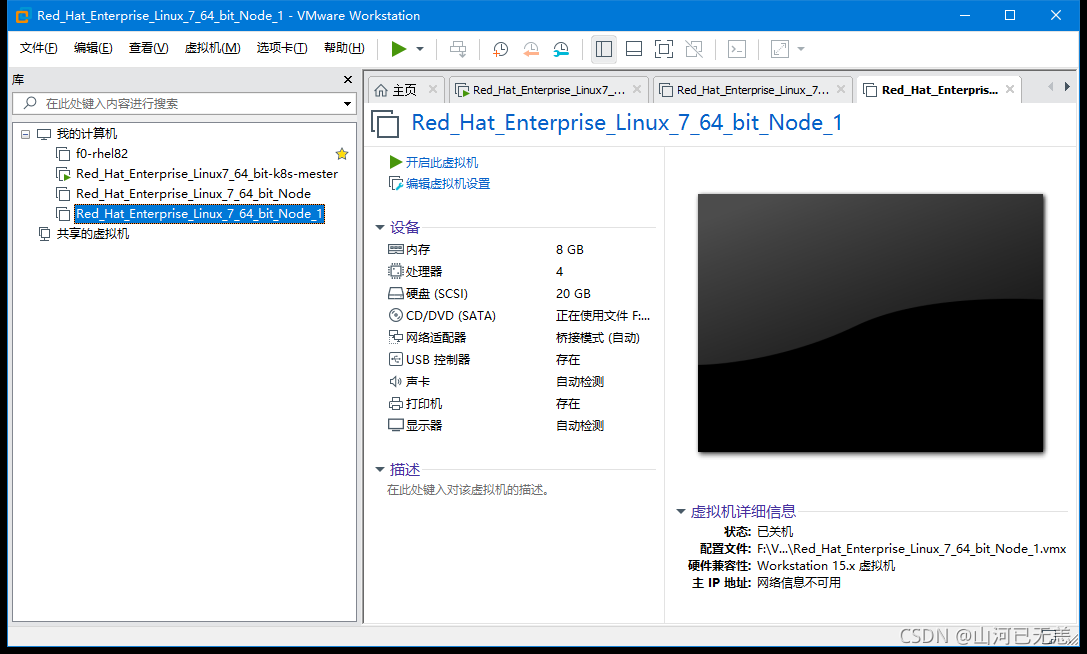The width and height of the screenshot is (1087, 654).
Task: Collapse the 设备 section
Action: 380,227
